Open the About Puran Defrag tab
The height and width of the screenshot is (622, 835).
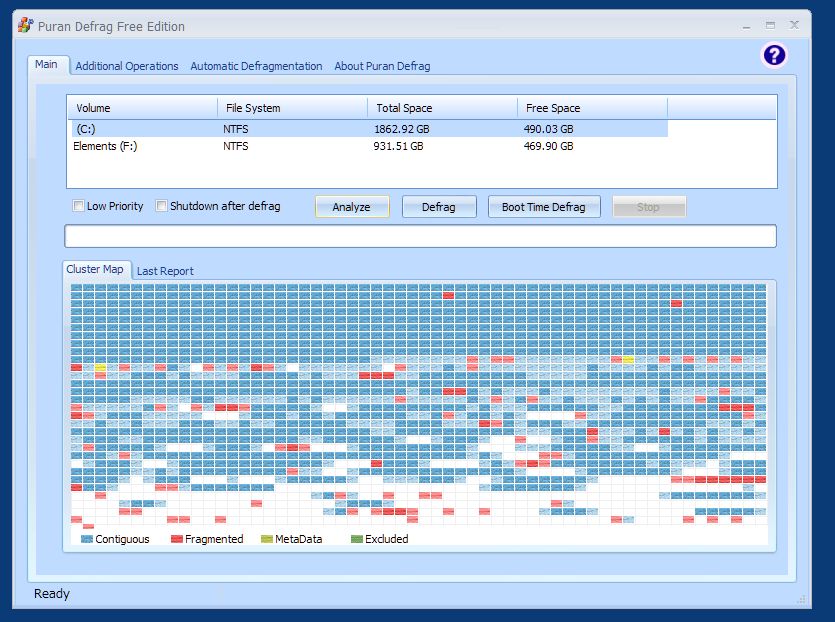[382, 66]
